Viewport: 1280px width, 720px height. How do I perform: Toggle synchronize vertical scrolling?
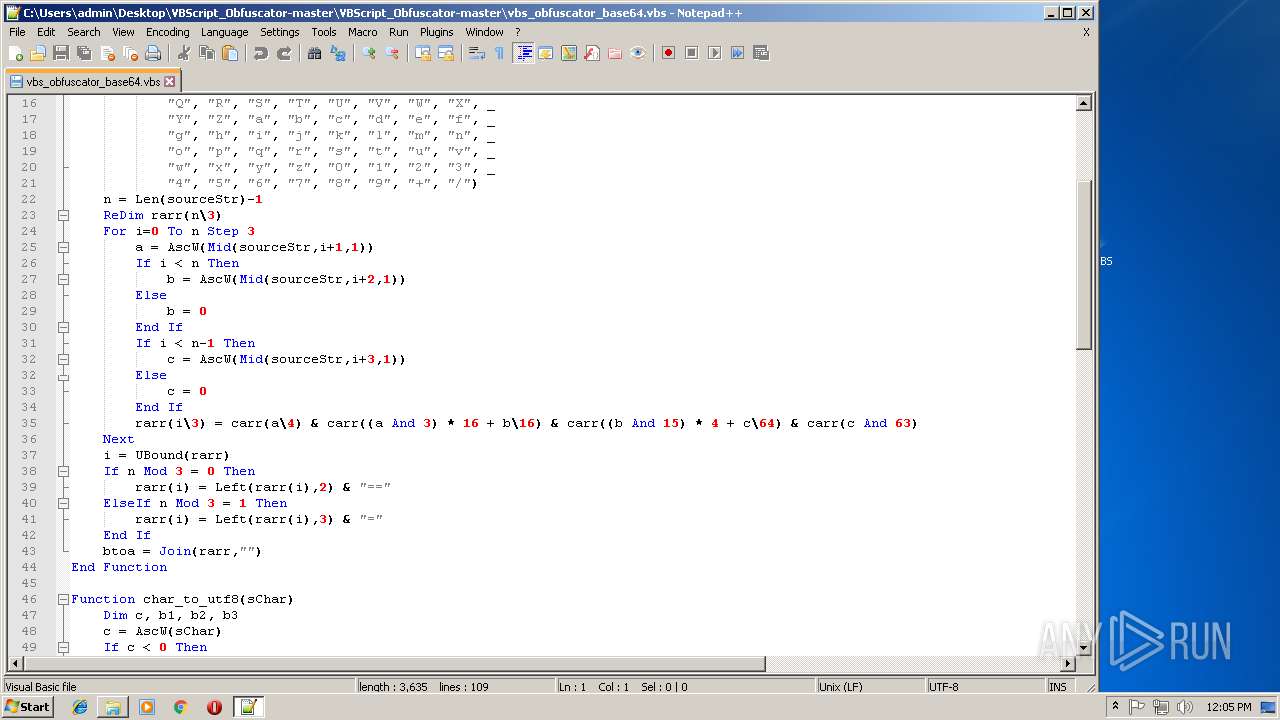click(422, 53)
